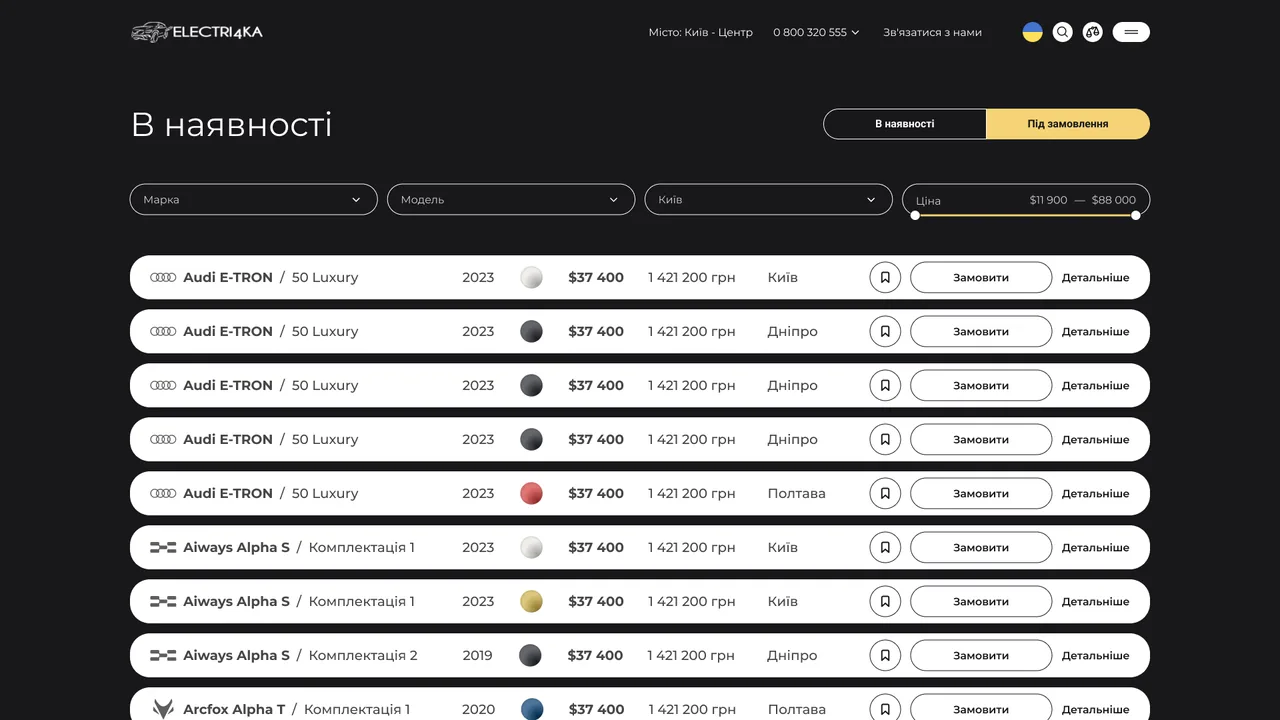Screen dimensions: 1280x720
Task: Order the Audi E-TRON in Полтава via Замовити
Action: (x=981, y=493)
